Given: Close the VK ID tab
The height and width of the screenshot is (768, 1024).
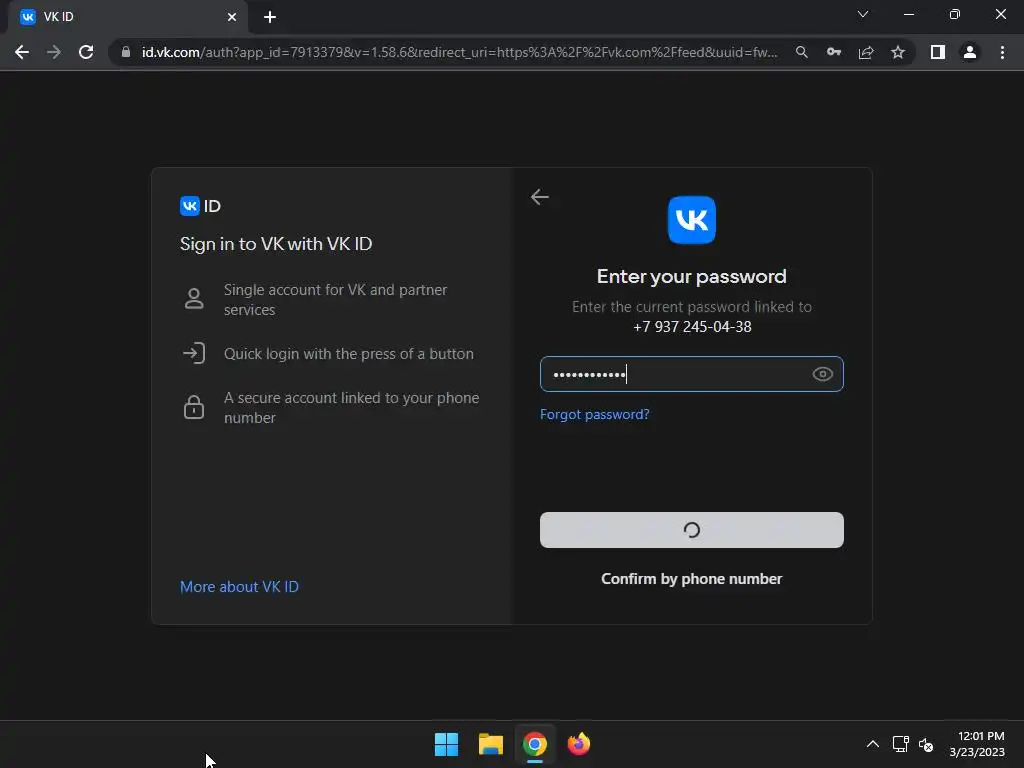Looking at the screenshot, I should pos(232,17).
